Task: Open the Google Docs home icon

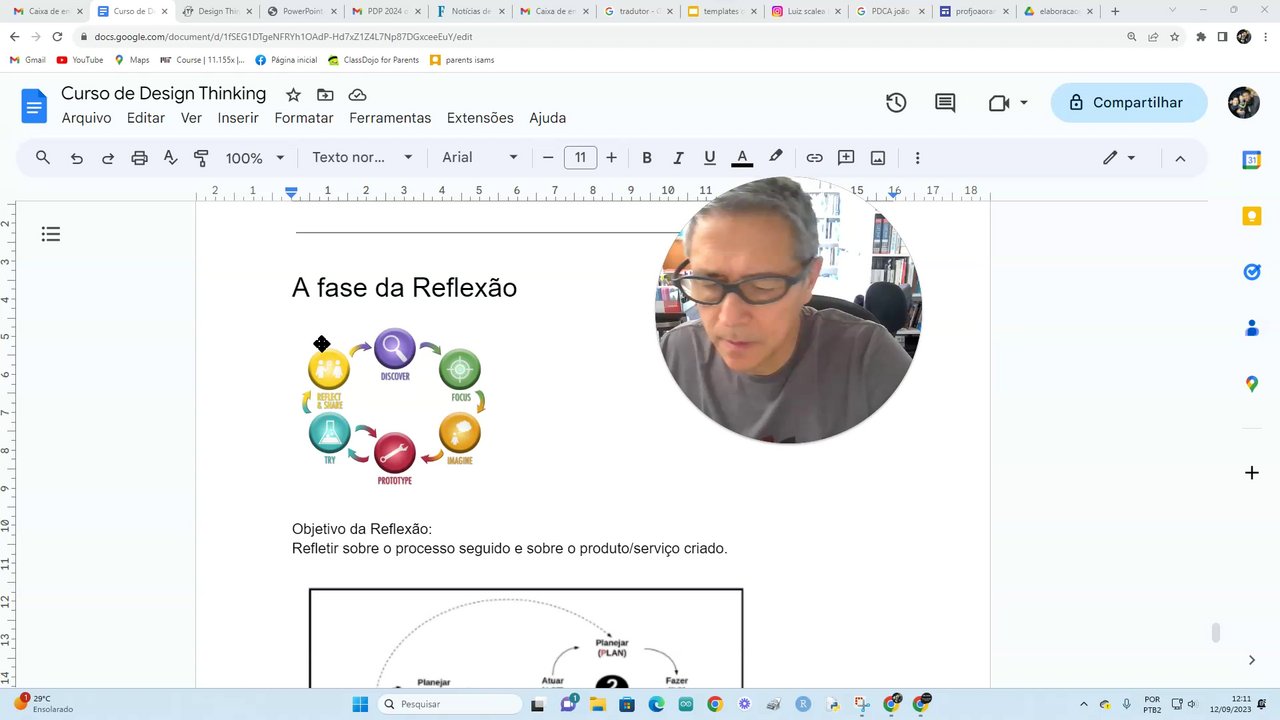Action: point(34,105)
